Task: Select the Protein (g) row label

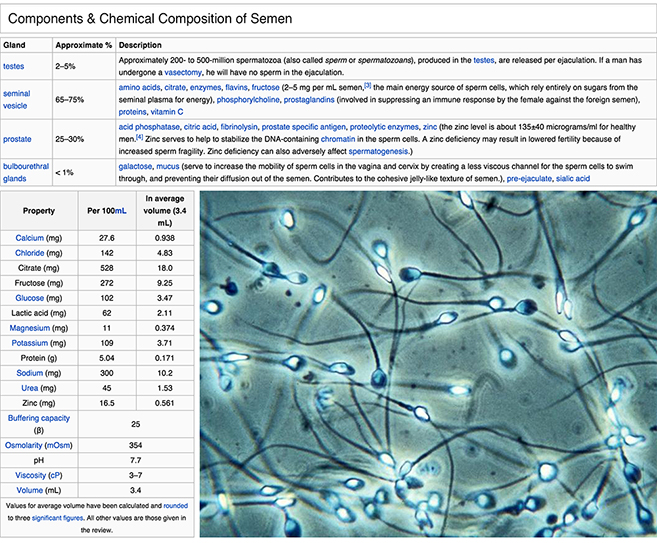Action: pyautogui.click(x=39, y=358)
